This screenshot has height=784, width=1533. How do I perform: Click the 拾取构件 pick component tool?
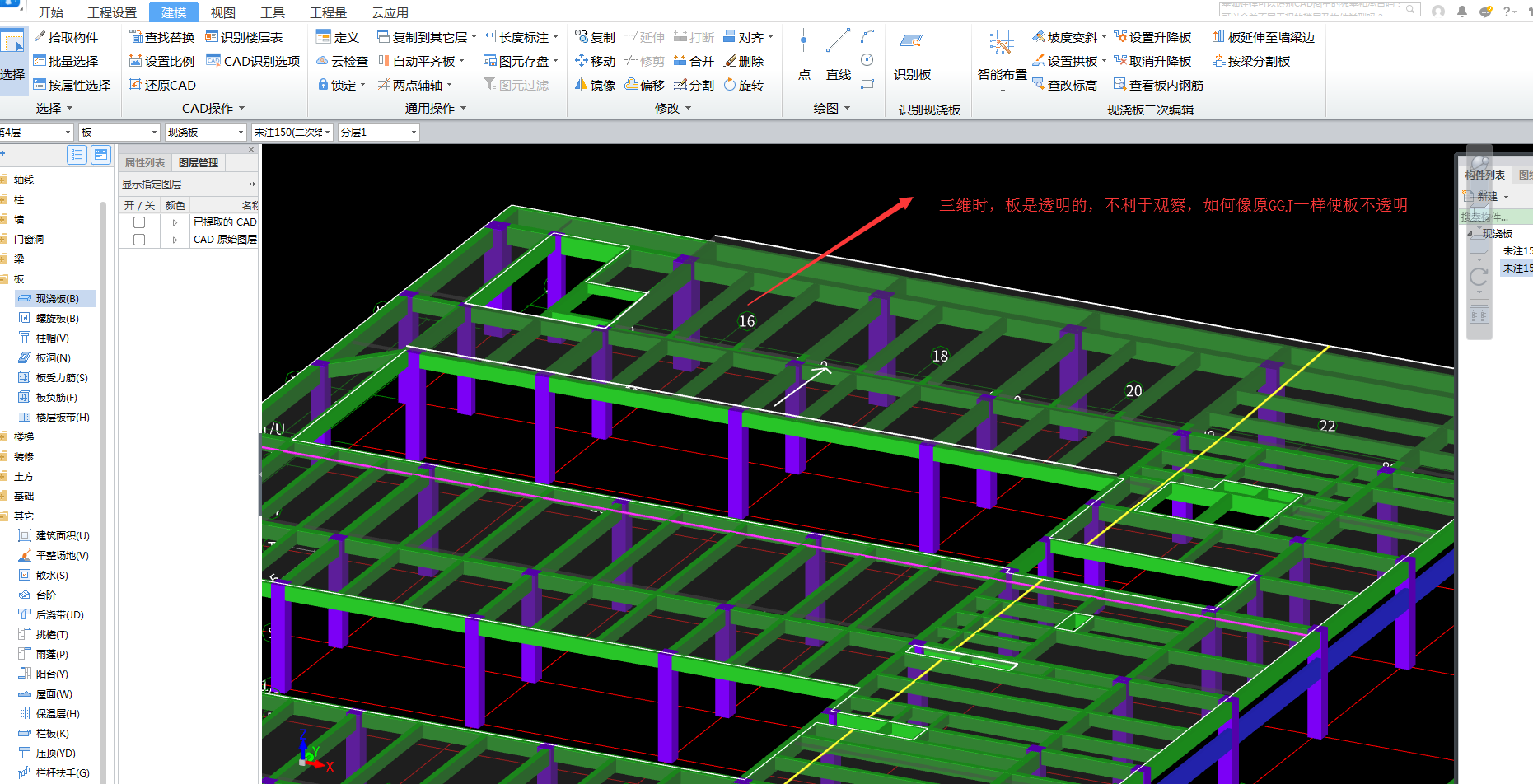(x=66, y=37)
